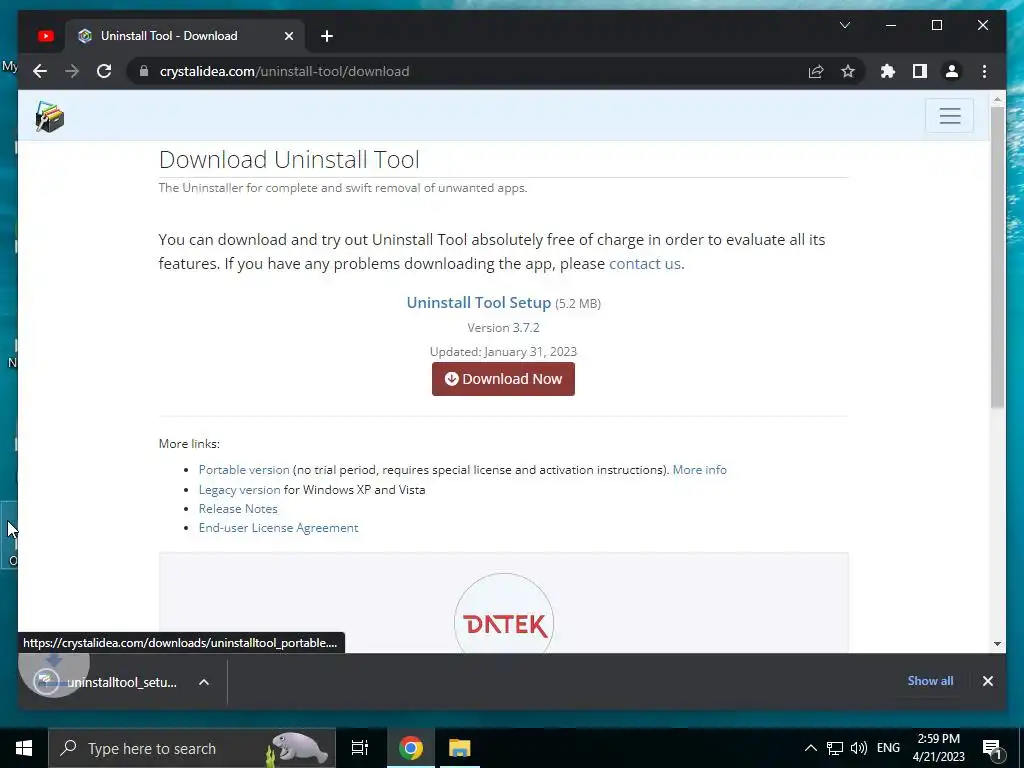
Task: Click the ENG language indicator
Action: 888,748
